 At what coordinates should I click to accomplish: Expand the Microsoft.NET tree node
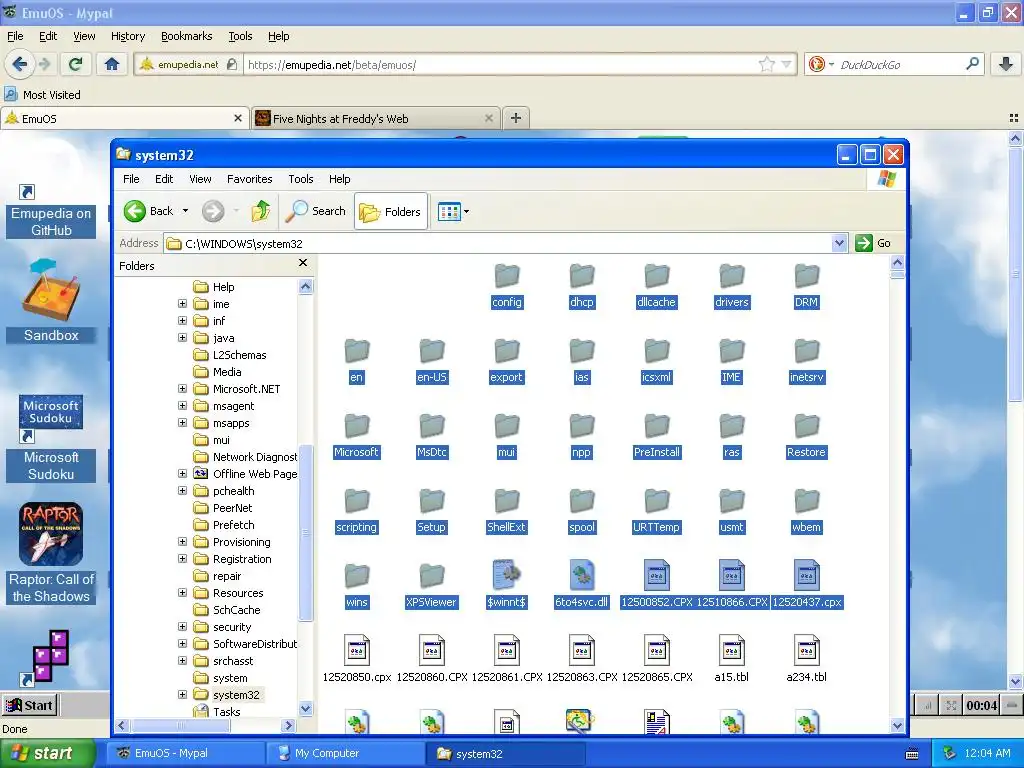coord(182,389)
